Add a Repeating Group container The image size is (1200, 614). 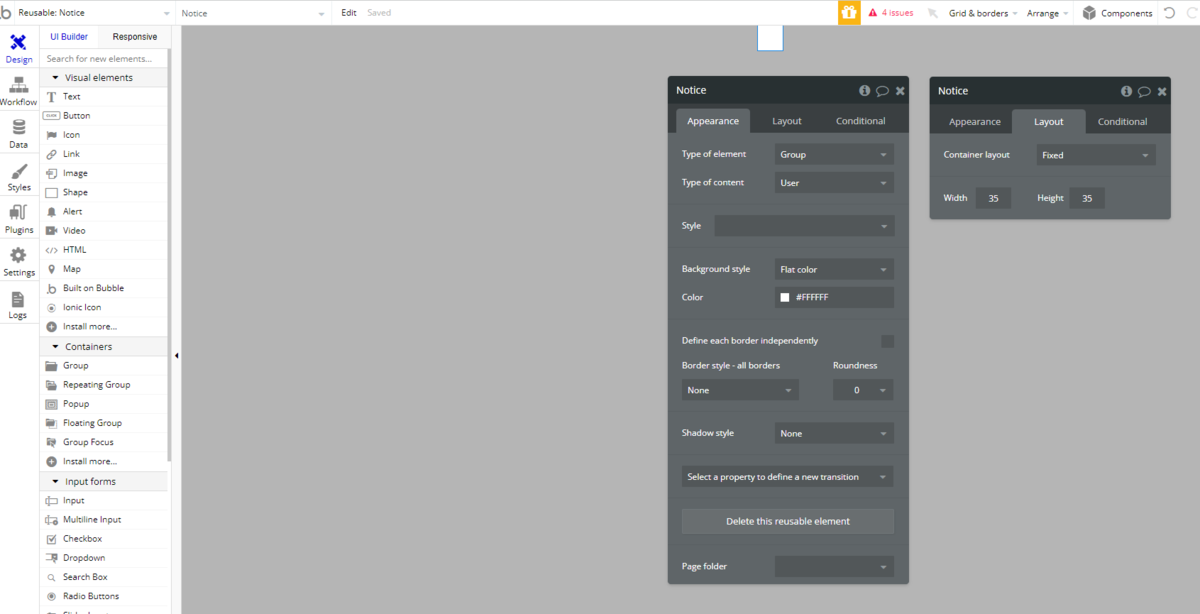pos(105,385)
